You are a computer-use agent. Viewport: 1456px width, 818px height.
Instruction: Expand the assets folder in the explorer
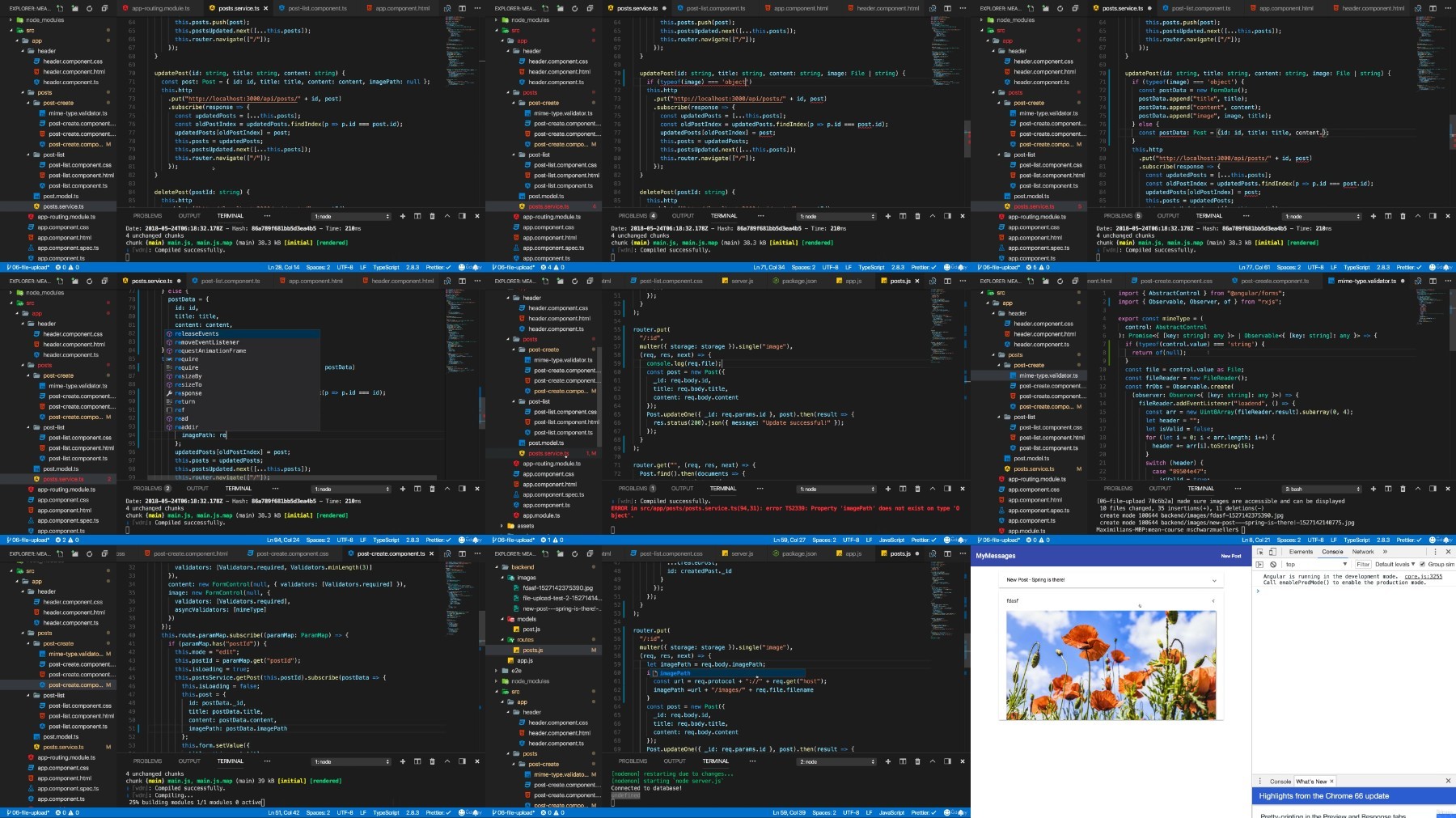[525, 526]
